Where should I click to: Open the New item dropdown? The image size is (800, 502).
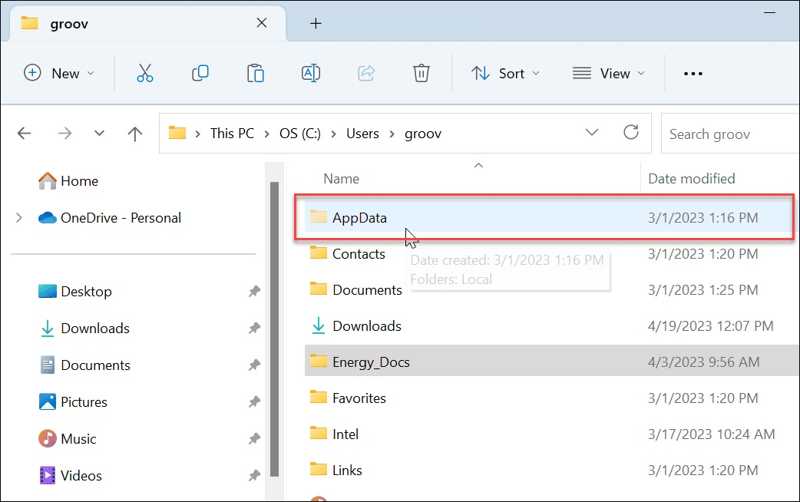59,73
